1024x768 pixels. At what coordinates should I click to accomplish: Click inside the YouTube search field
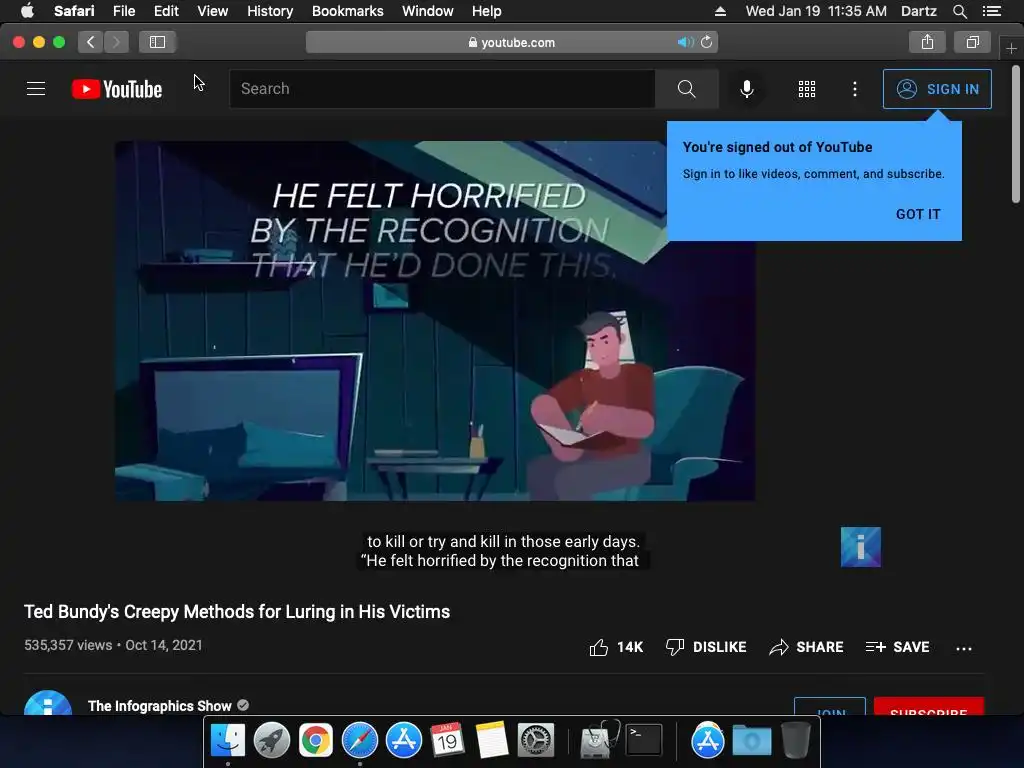coord(442,89)
